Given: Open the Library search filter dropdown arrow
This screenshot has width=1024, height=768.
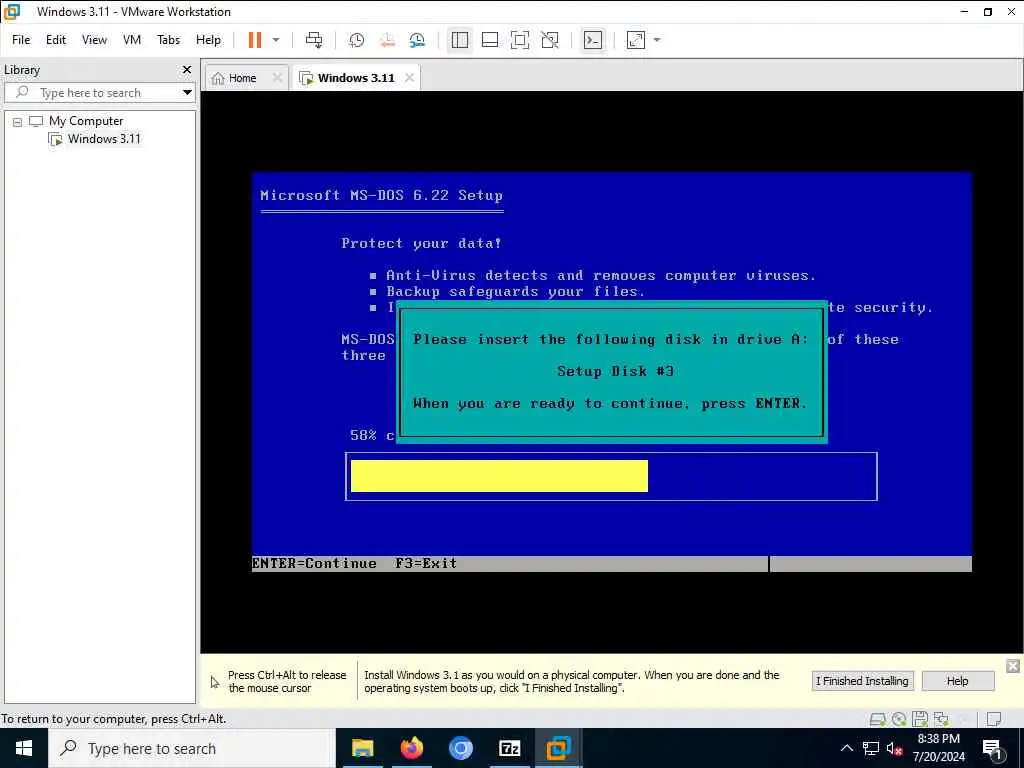Looking at the screenshot, I should (187, 93).
